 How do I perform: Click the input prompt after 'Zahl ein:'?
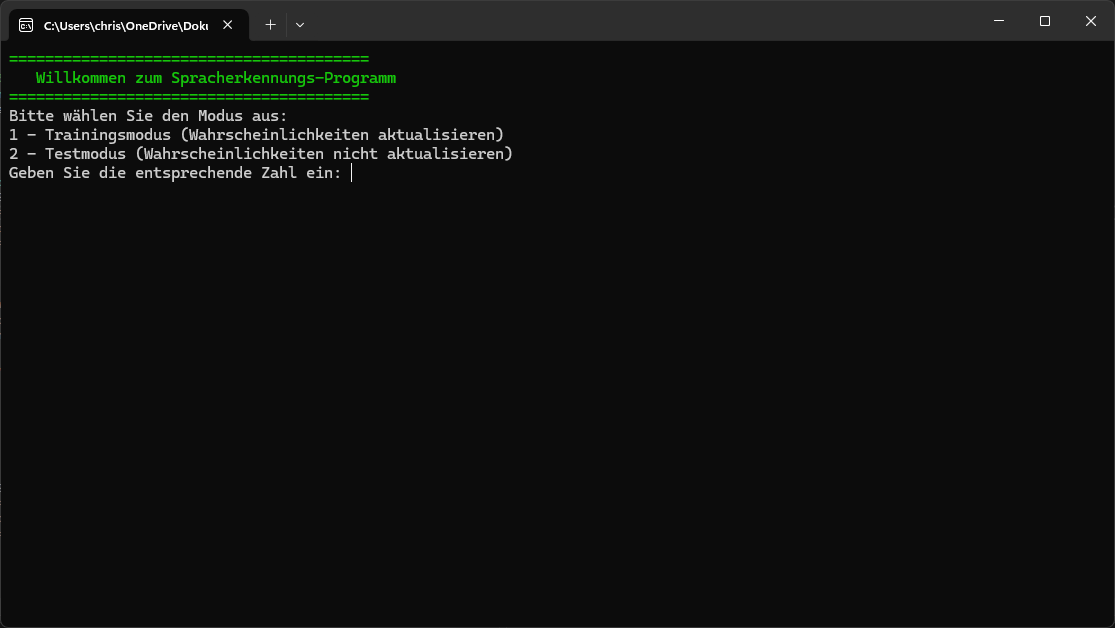pos(351,173)
